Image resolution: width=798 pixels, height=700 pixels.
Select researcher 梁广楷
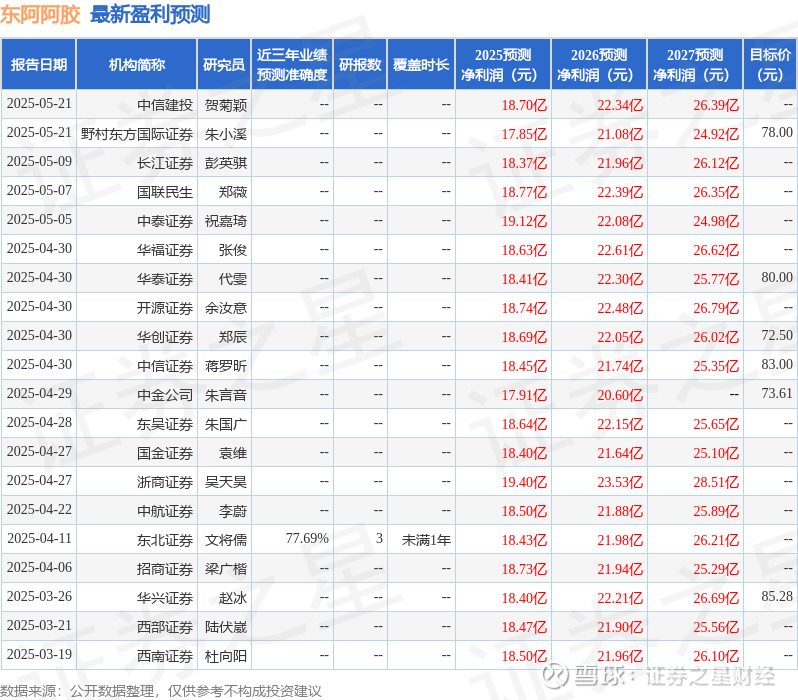point(226,569)
